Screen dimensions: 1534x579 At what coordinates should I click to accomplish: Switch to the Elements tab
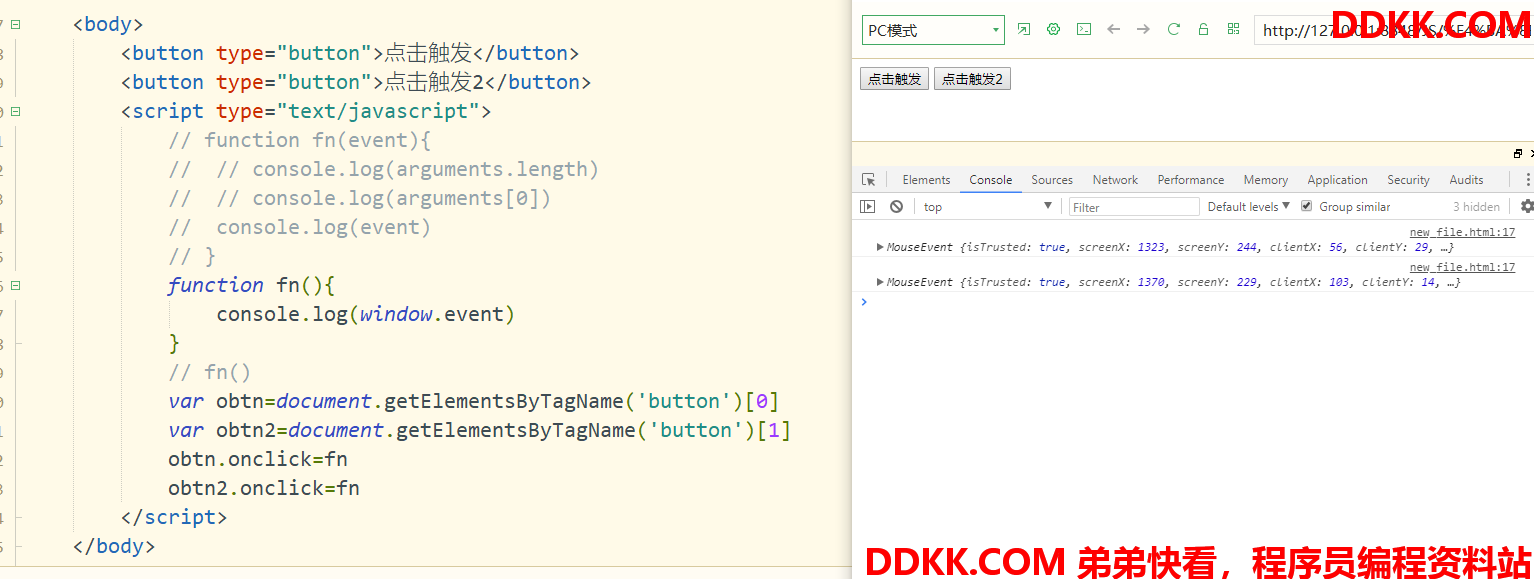click(926, 180)
